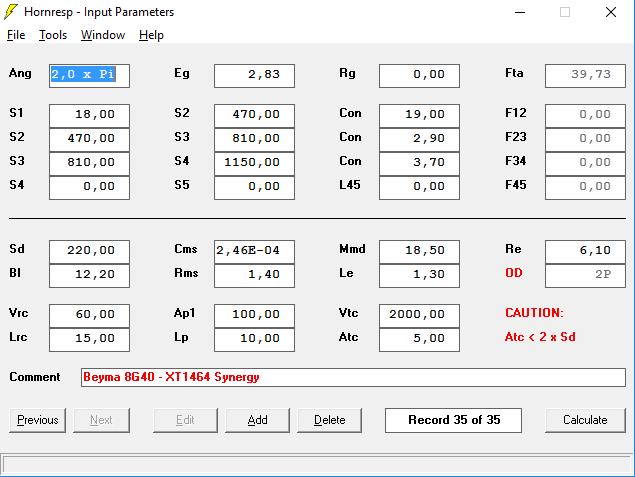Viewport: 635px width, 477px height.
Task: Select the Re field showing 6,10
Action: pos(585,252)
